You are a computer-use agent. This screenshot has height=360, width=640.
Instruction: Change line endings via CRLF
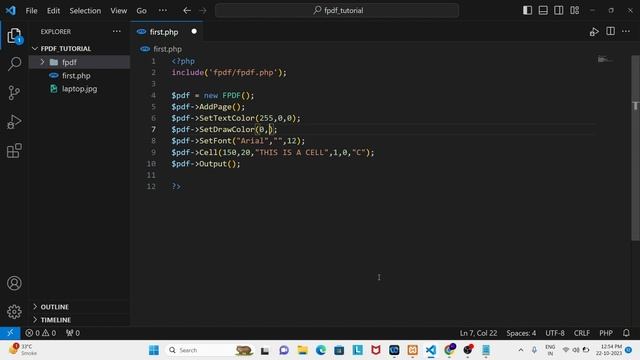pyautogui.click(x=582, y=333)
